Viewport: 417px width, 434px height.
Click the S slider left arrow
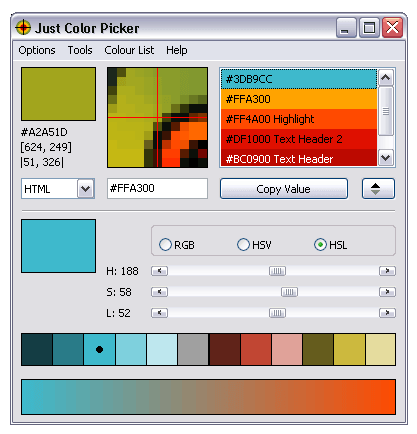(159, 292)
